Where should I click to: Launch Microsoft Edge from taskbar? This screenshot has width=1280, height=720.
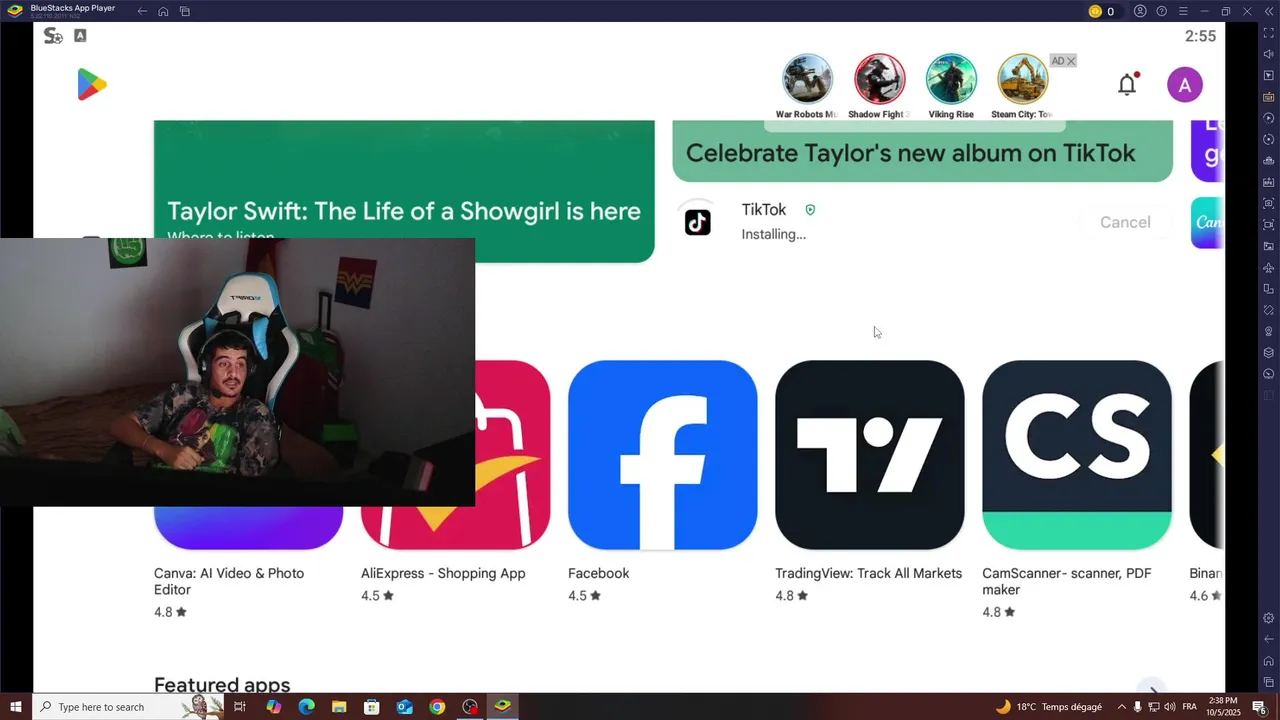click(x=306, y=707)
